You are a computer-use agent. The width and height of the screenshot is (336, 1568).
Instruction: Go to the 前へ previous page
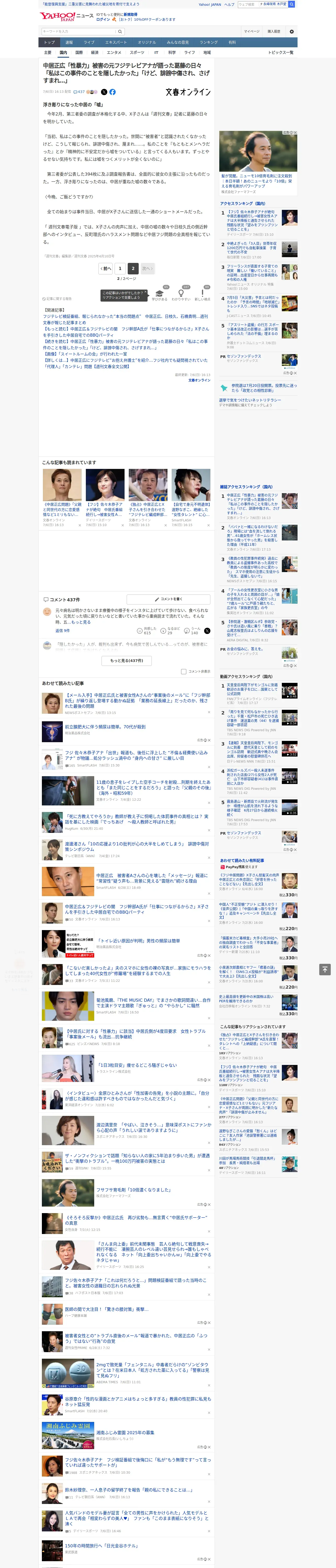(106, 268)
